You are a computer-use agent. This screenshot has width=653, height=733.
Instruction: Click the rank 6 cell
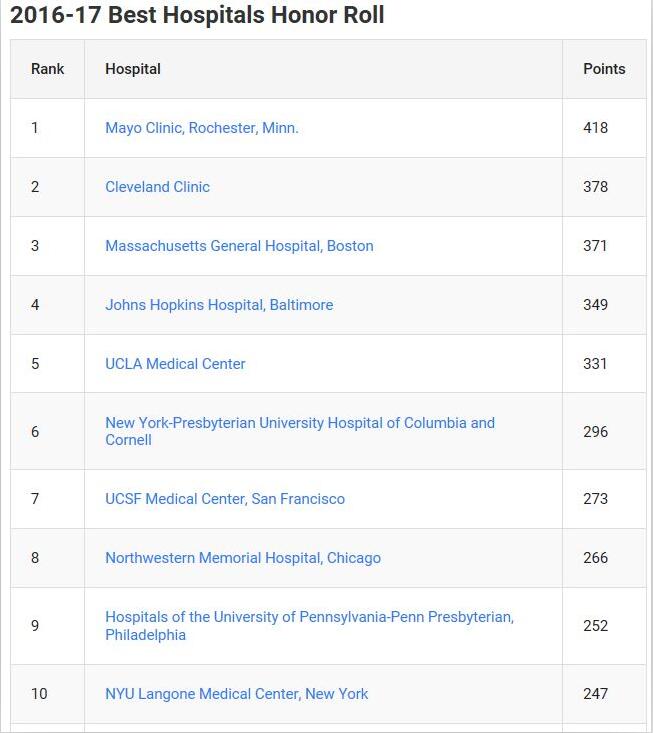pos(35,432)
